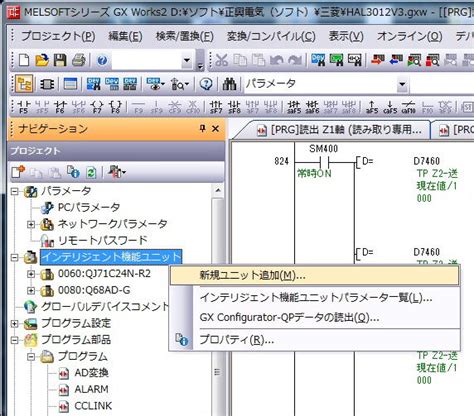The height and width of the screenshot is (416, 474).
Task: Choose インテリジェント機能ユニットパラメータ一覧(L)...
Action: tap(315, 297)
